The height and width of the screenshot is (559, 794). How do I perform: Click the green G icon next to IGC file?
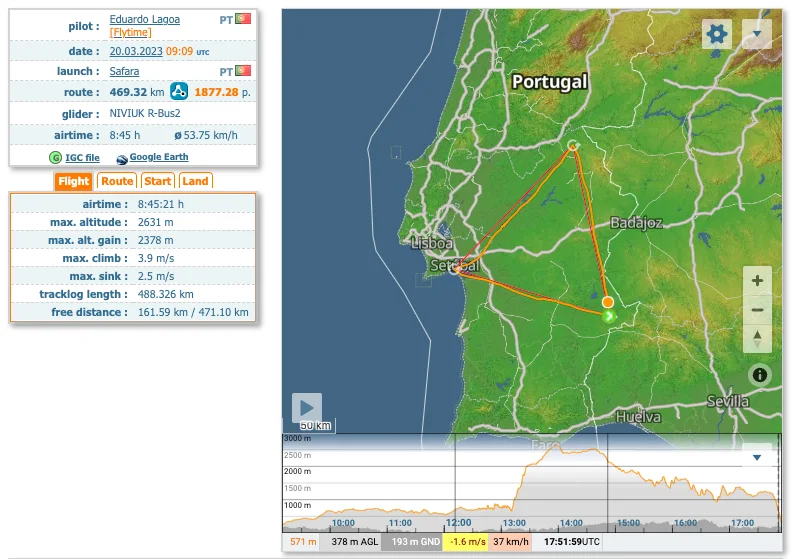tap(55, 157)
